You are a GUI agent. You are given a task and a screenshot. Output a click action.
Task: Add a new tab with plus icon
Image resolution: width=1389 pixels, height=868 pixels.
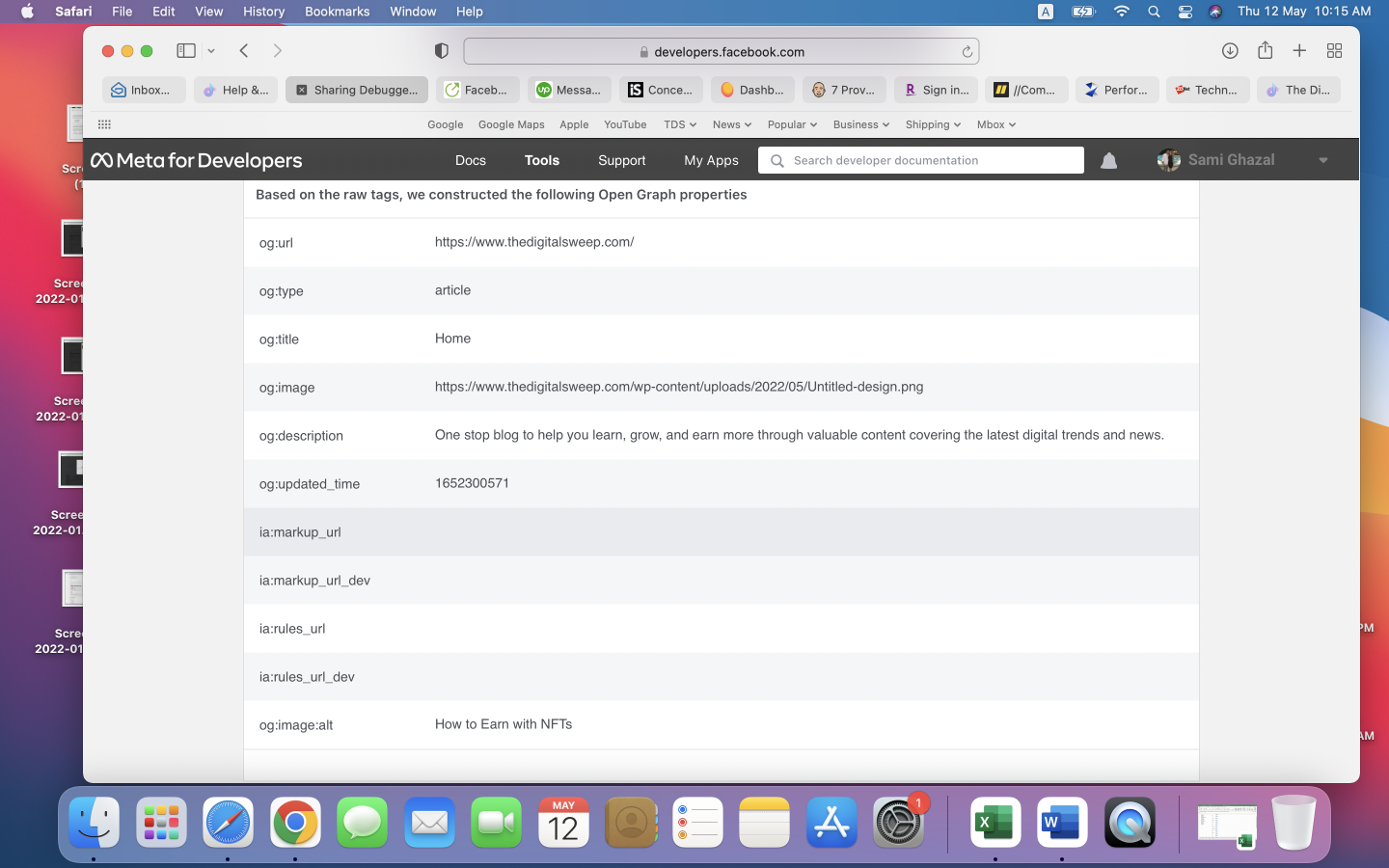click(1299, 50)
